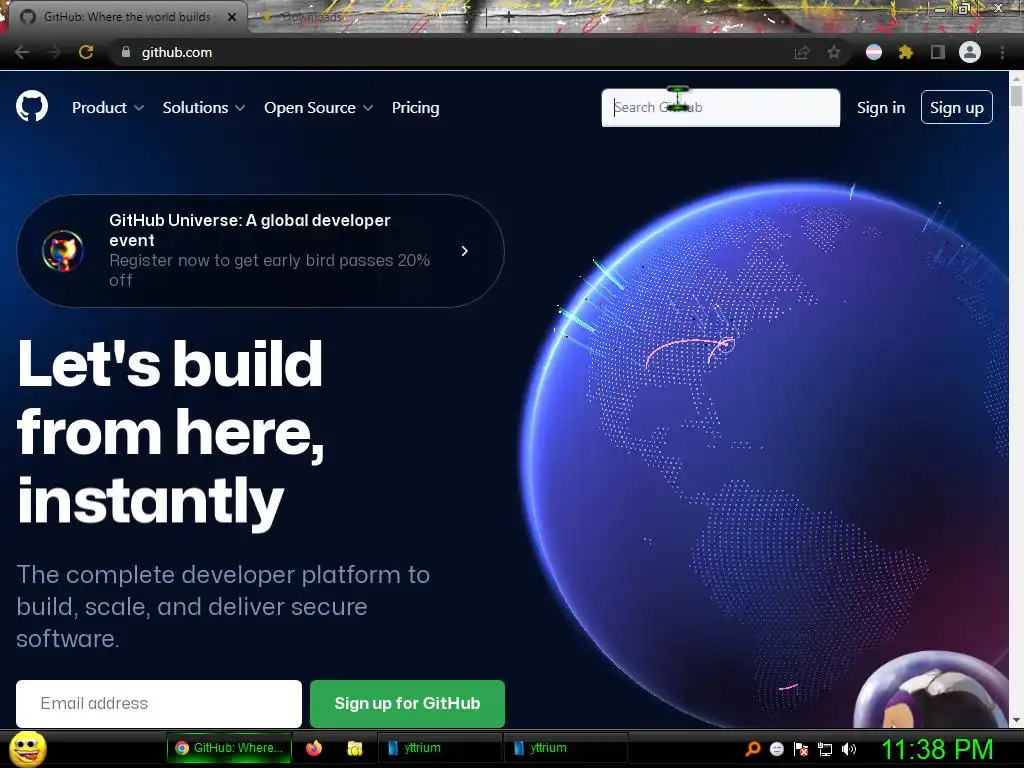The image size is (1024, 768).
Task: Click the round white tray icon
Action: [x=776, y=749]
